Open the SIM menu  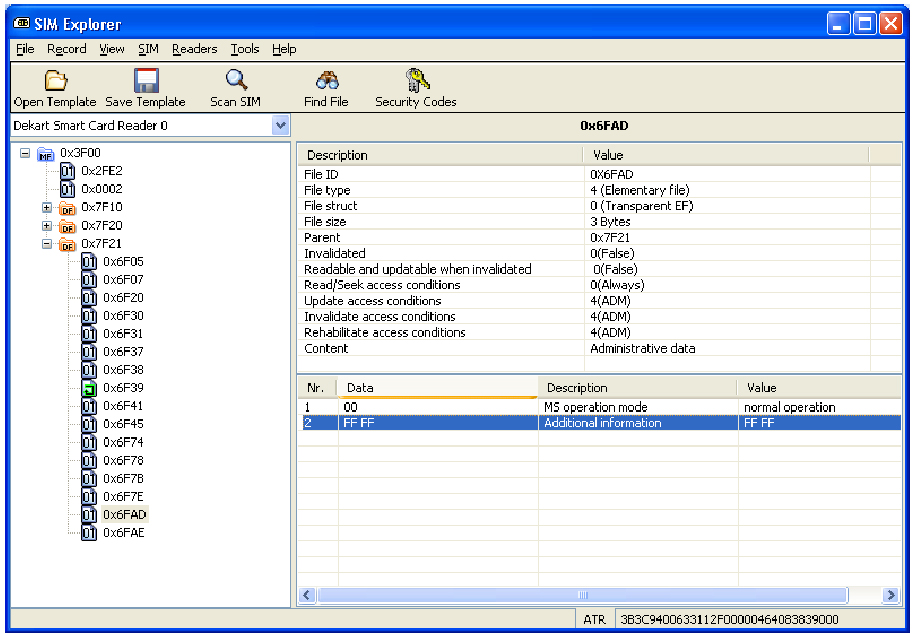(x=148, y=49)
